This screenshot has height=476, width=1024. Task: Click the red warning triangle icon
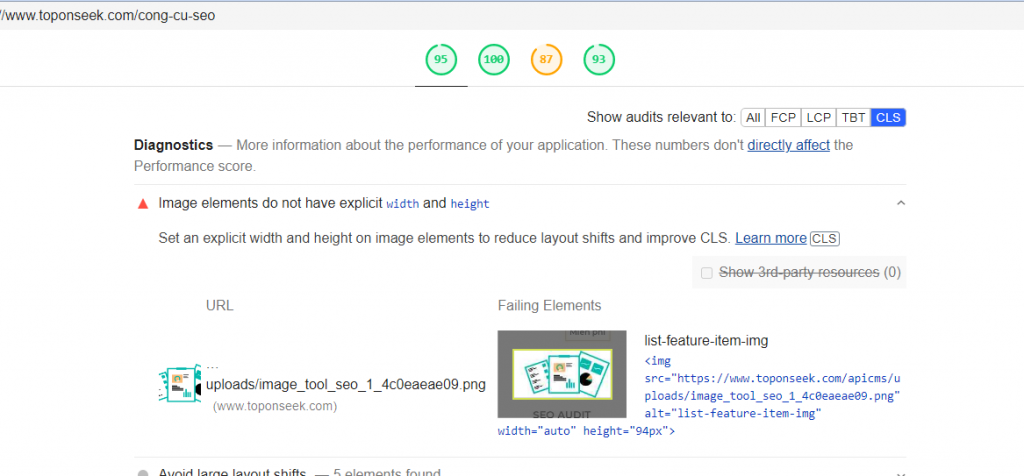point(142,204)
